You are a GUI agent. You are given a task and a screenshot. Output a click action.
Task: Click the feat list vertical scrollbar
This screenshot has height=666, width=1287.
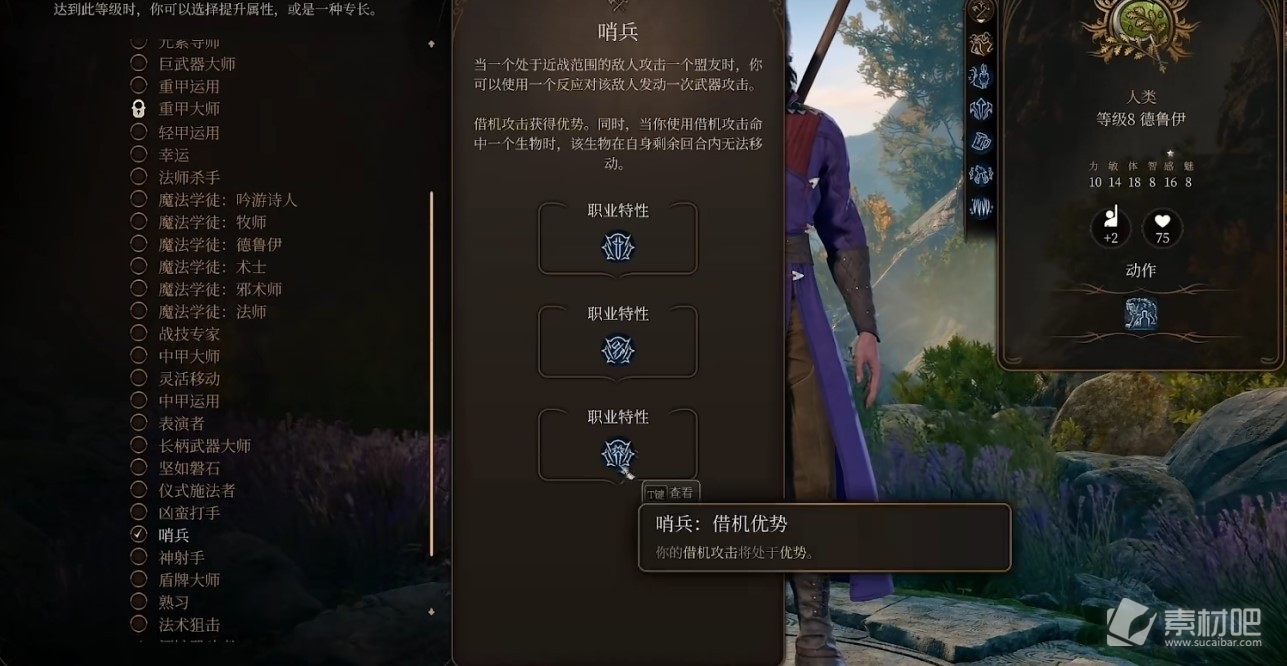coord(431,373)
